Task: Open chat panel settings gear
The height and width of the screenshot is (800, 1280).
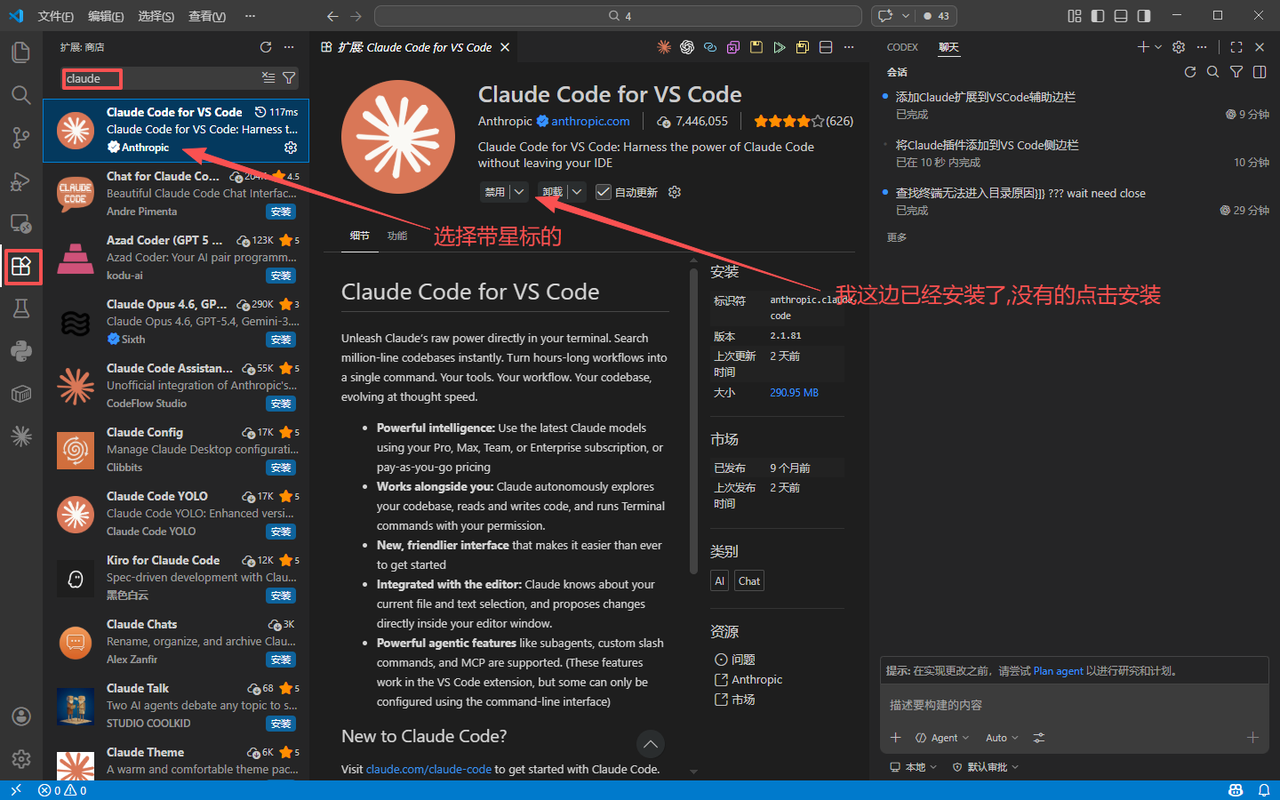Action: click(1179, 47)
